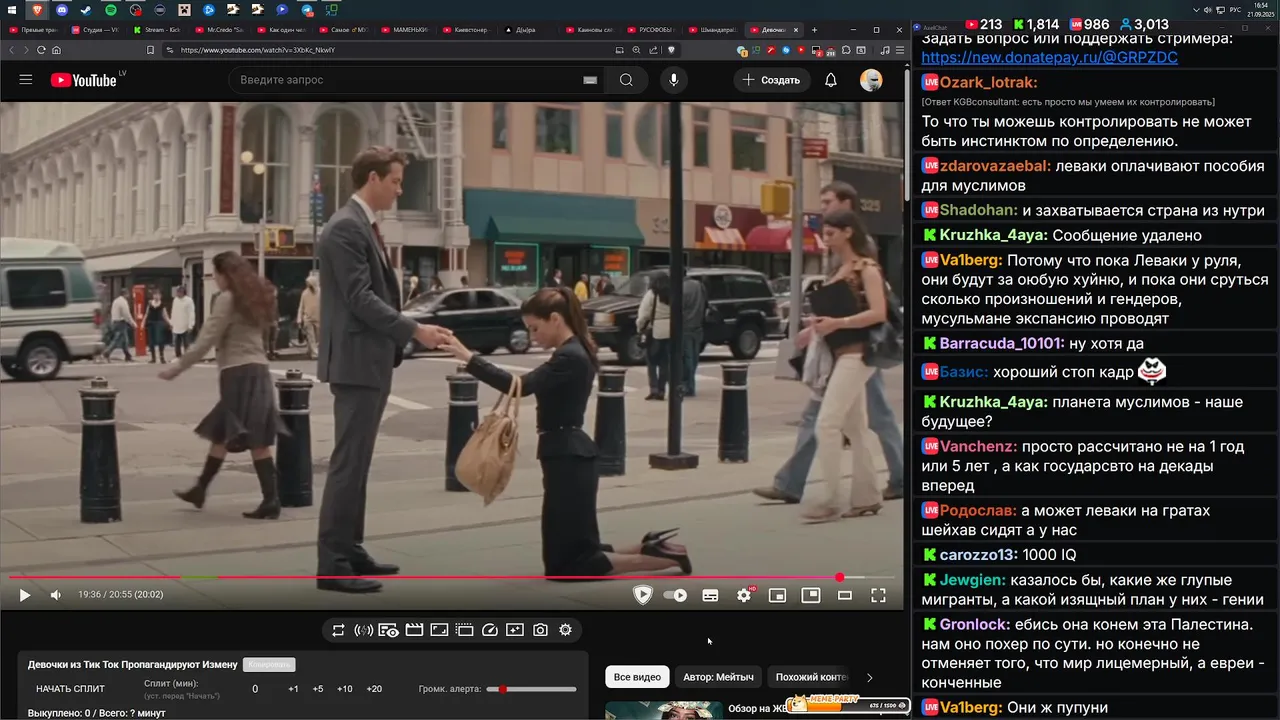Image resolution: width=1280 pixels, height=720 pixels.
Task: Click the split minutes value field
Action: tap(255, 689)
